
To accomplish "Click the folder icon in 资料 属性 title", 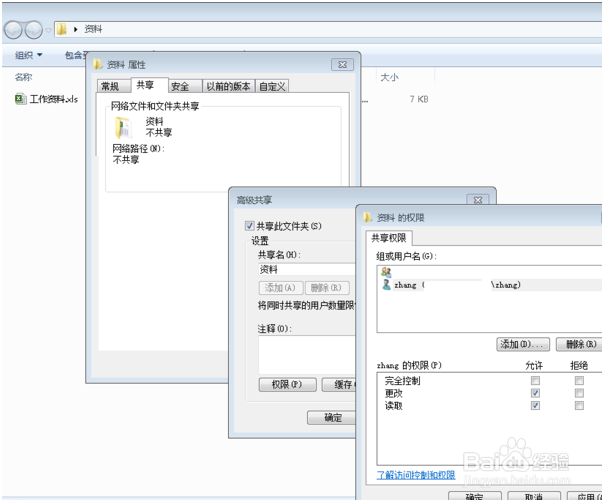I will 98,64.
